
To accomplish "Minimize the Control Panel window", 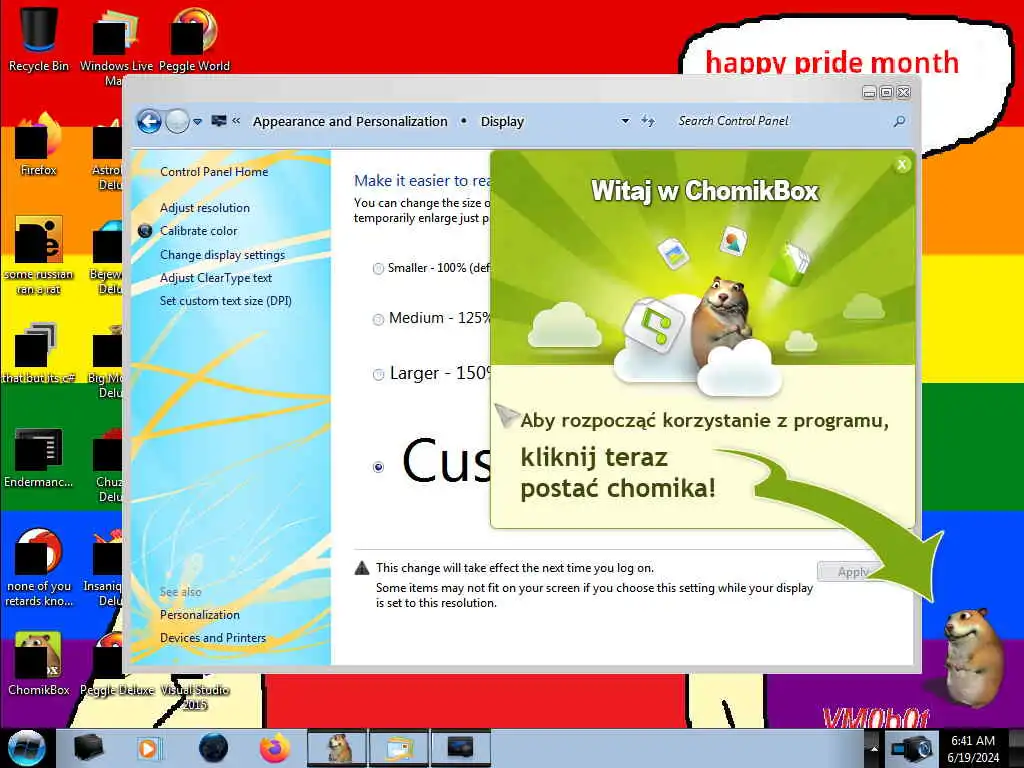I will [869, 93].
